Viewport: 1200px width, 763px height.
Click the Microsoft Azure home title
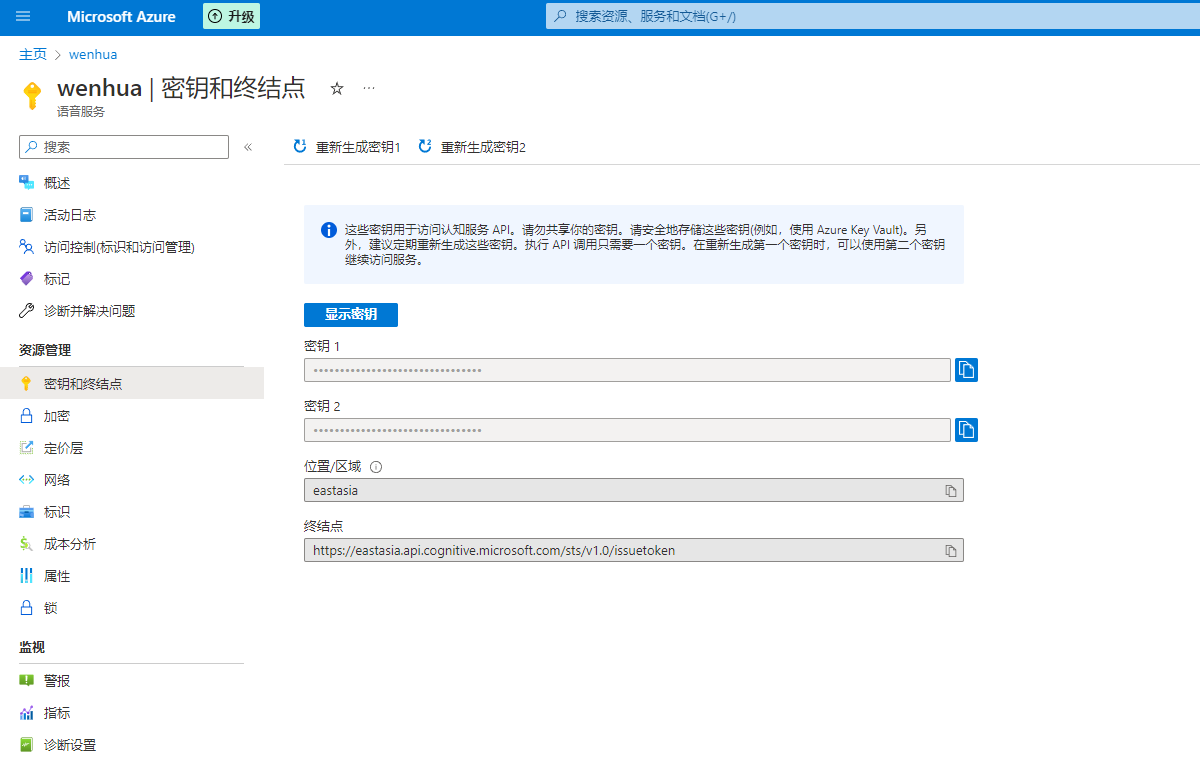point(121,17)
